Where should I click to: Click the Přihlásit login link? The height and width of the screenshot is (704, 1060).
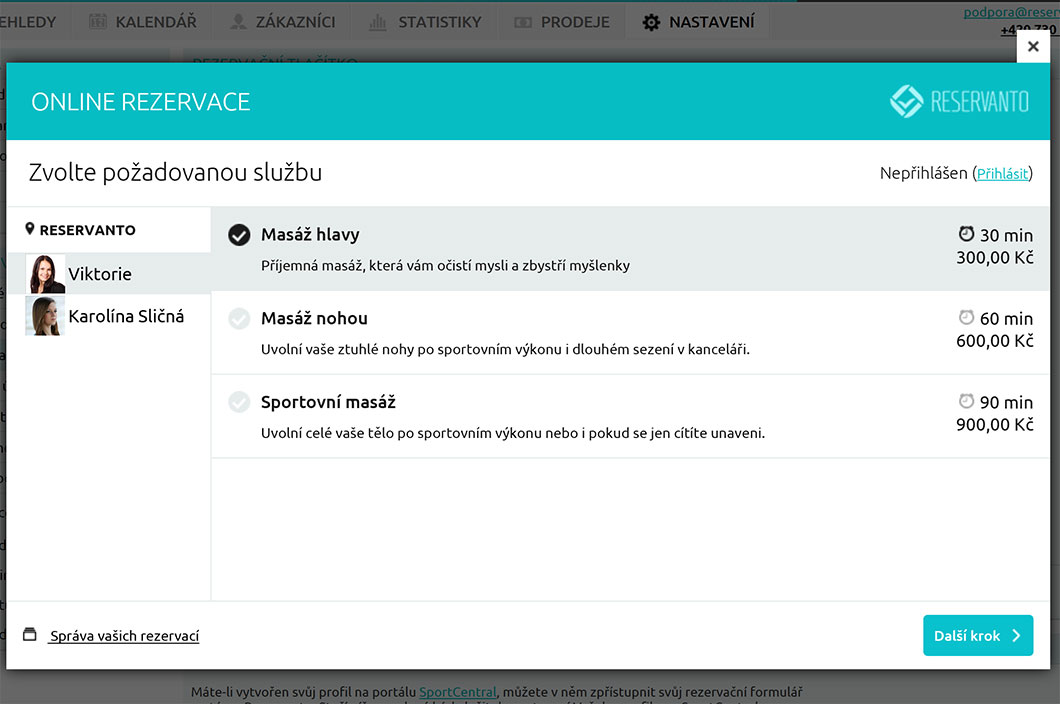pyautogui.click(x=1002, y=173)
